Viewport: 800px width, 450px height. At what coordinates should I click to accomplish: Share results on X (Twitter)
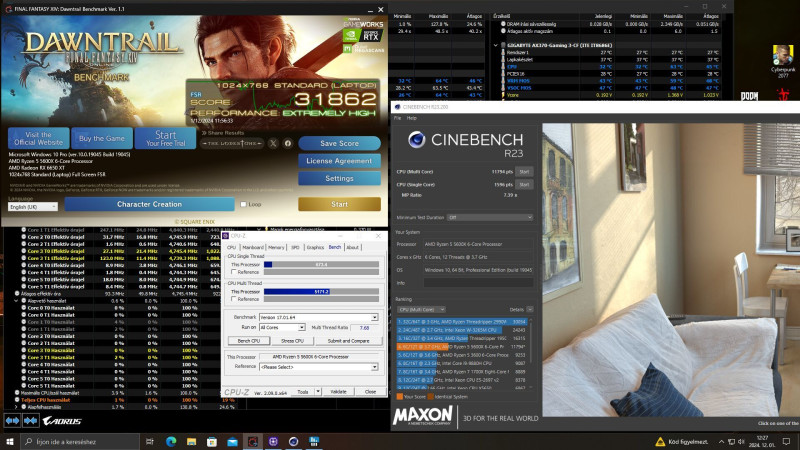[x=273, y=143]
